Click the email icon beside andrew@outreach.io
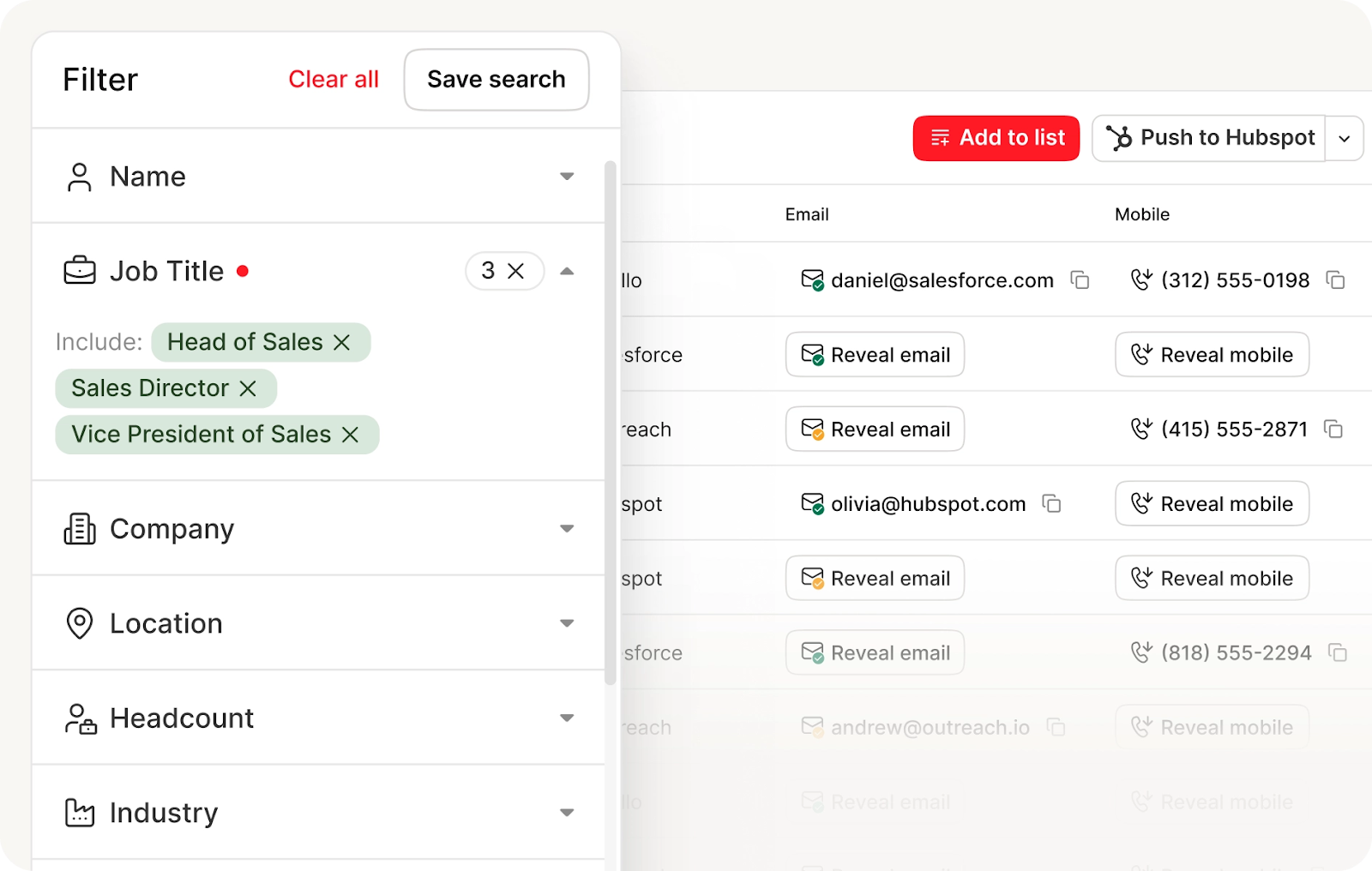1372x871 pixels. pos(813,728)
